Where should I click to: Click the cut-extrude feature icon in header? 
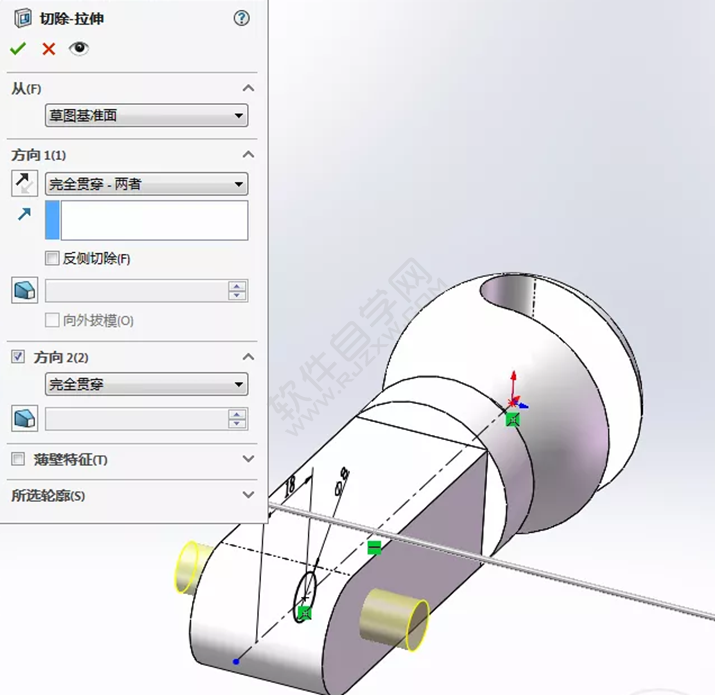[x=22, y=19]
